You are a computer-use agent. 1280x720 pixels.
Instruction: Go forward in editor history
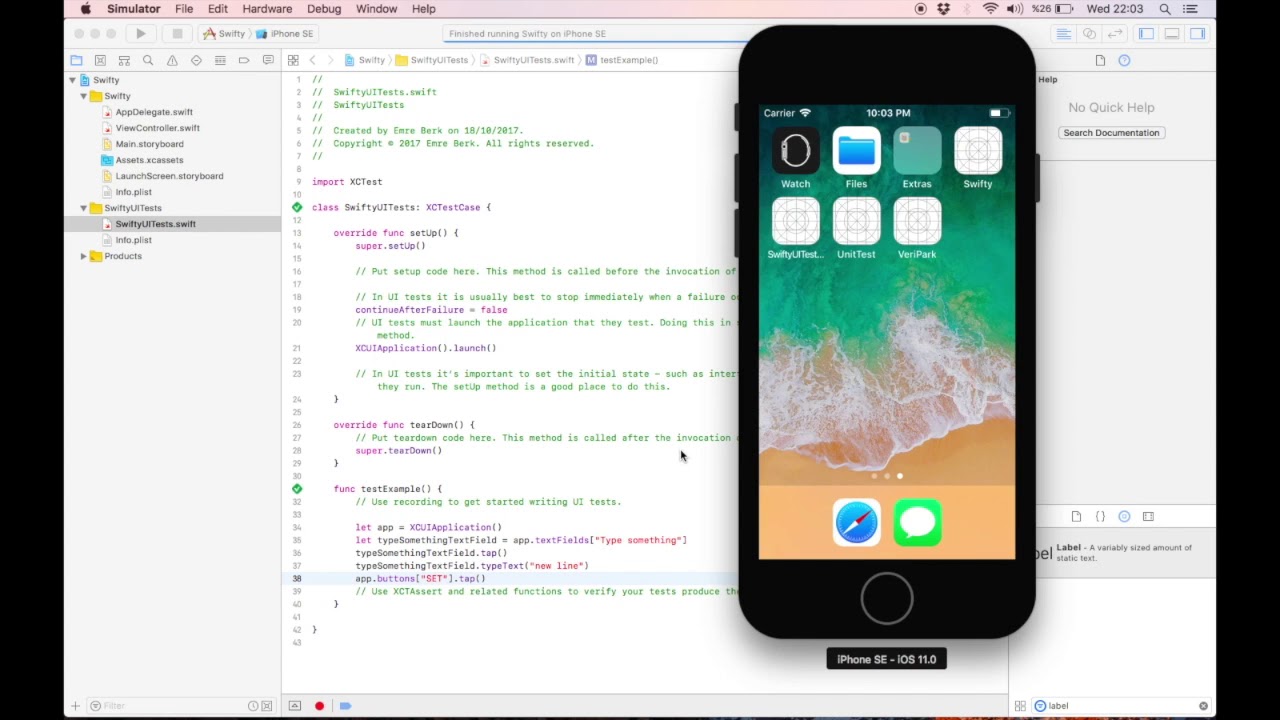coord(330,60)
